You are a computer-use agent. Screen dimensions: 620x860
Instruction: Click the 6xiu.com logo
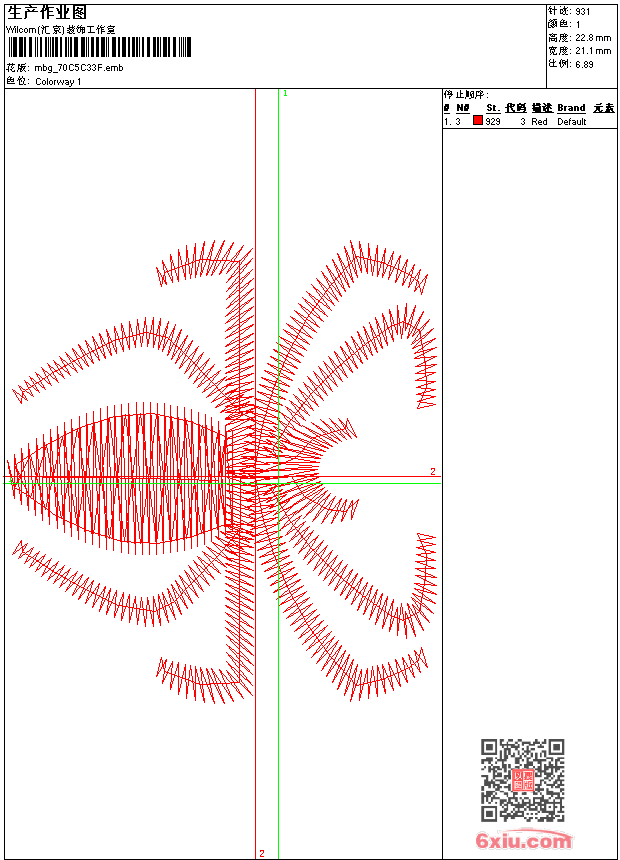[x=524, y=840]
